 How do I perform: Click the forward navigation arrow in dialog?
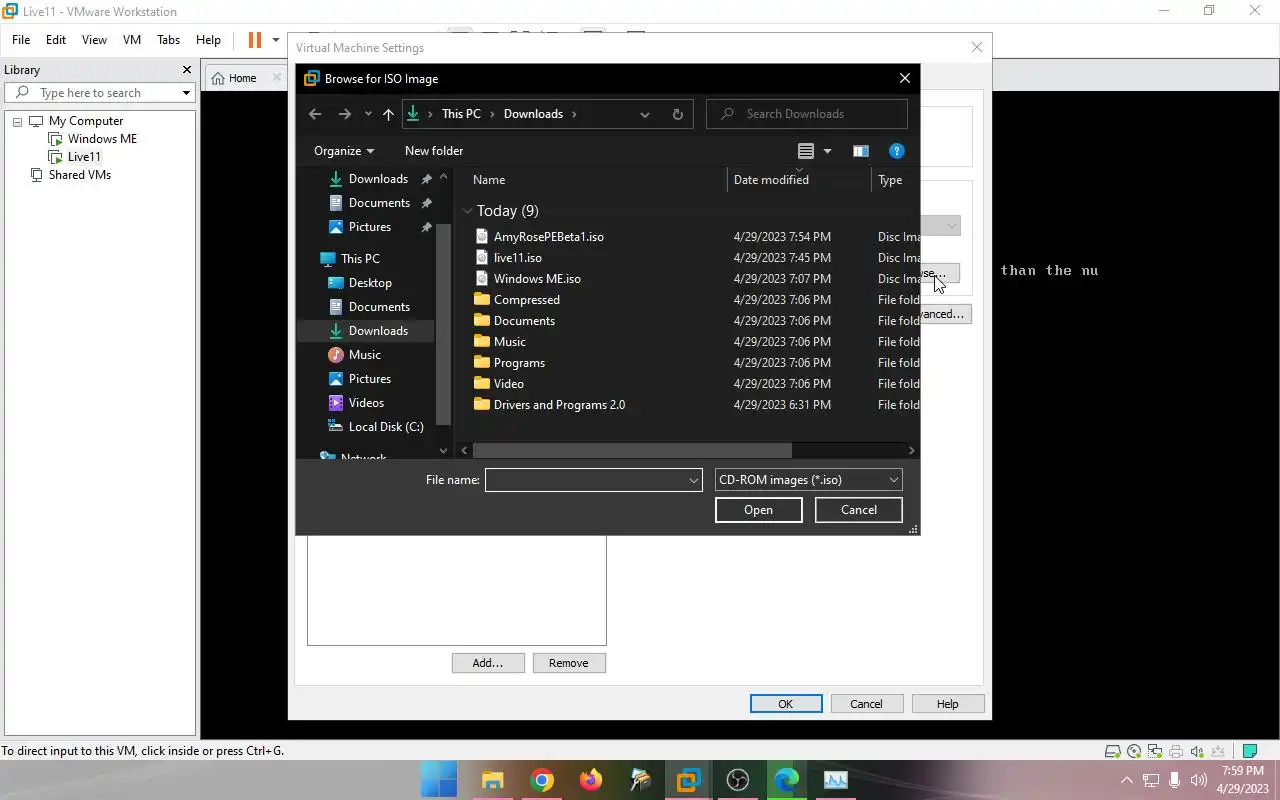pyautogui.click(x=345, y=114)
